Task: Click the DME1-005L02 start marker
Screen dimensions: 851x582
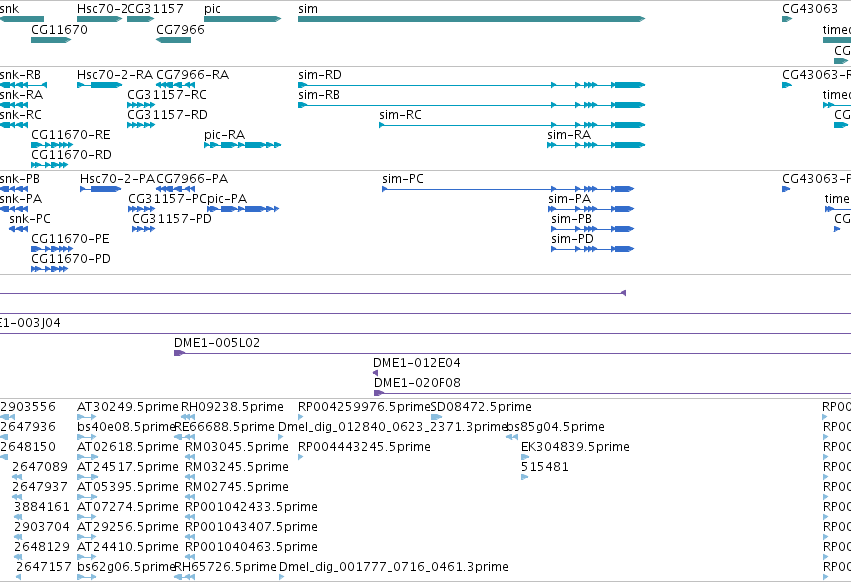Action: (x=179, y=353)
